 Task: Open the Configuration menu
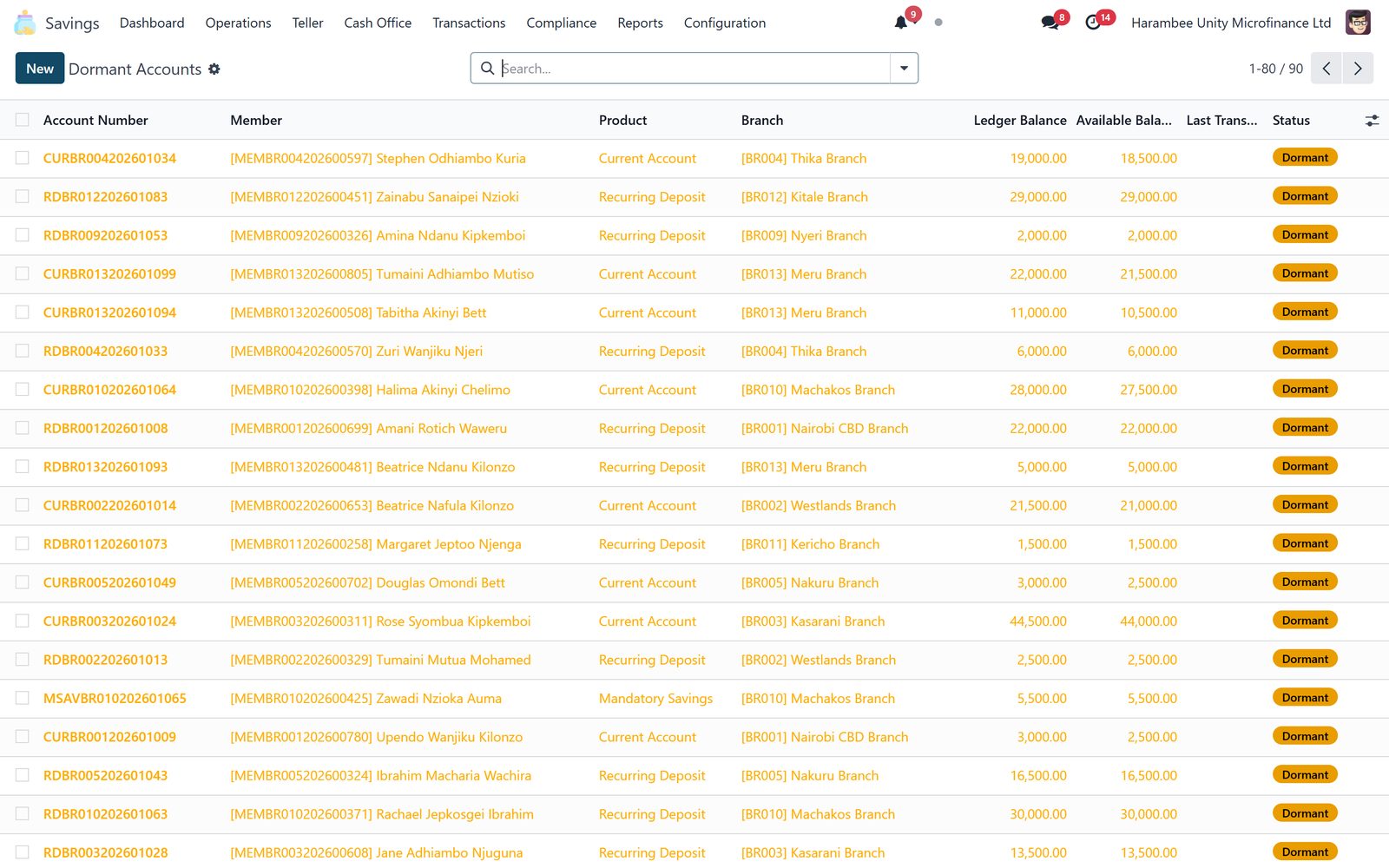pyautogui.click(x=725, y=23)
